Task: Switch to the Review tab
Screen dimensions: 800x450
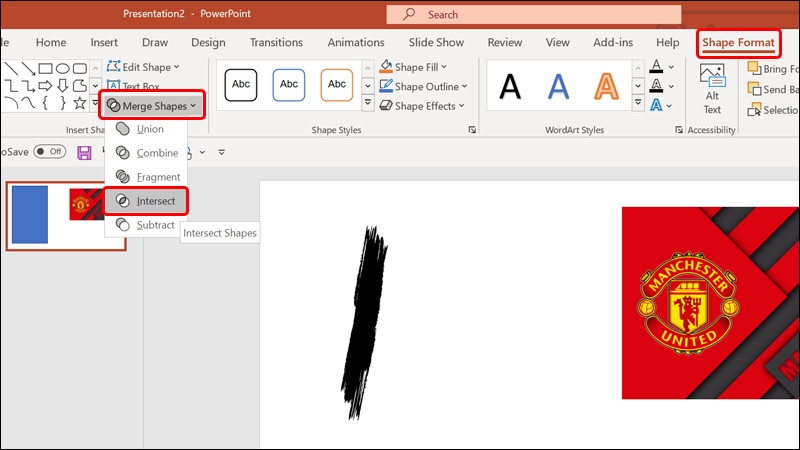Action: click(505, 42)
